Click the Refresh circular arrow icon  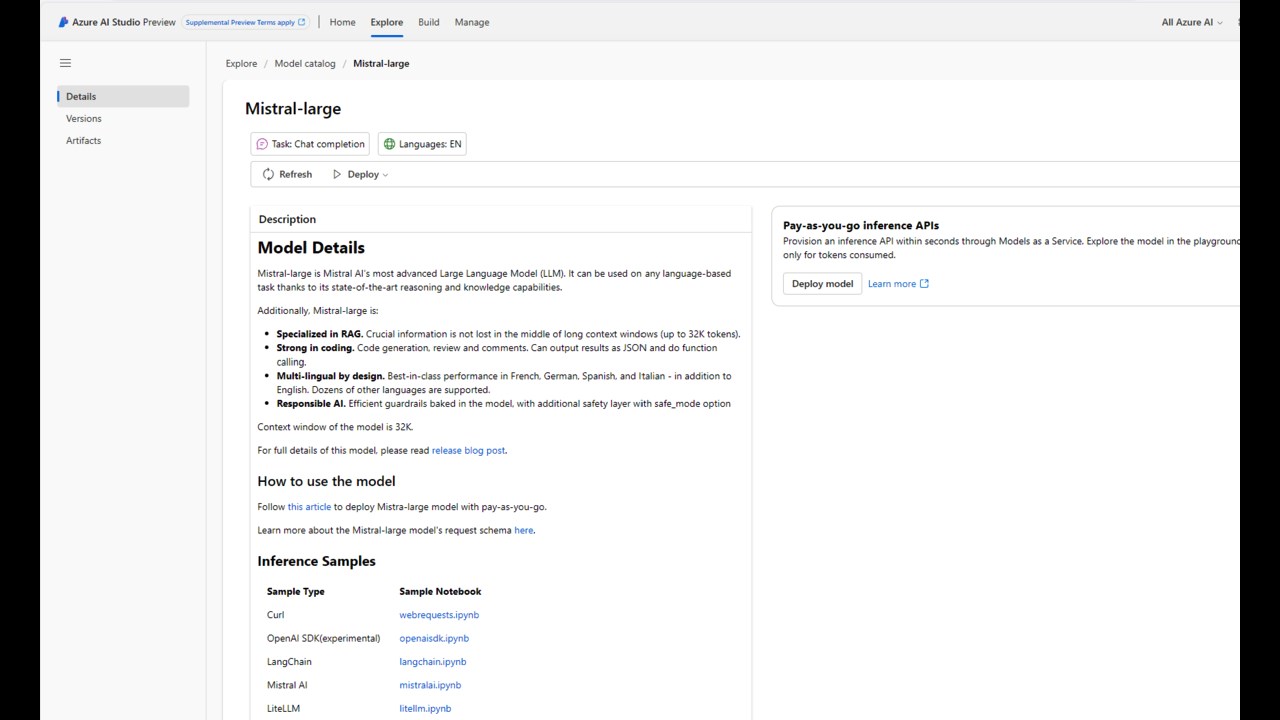[268, 174]
